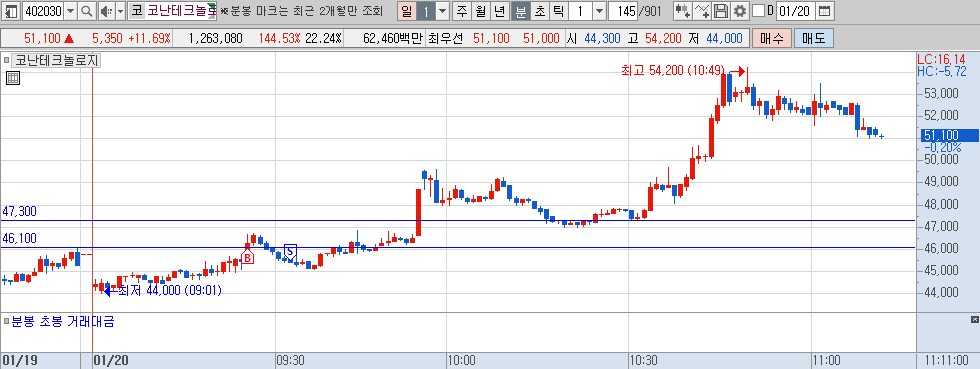Open the dropdown next to the speaker icon

(x=120, y=11)
